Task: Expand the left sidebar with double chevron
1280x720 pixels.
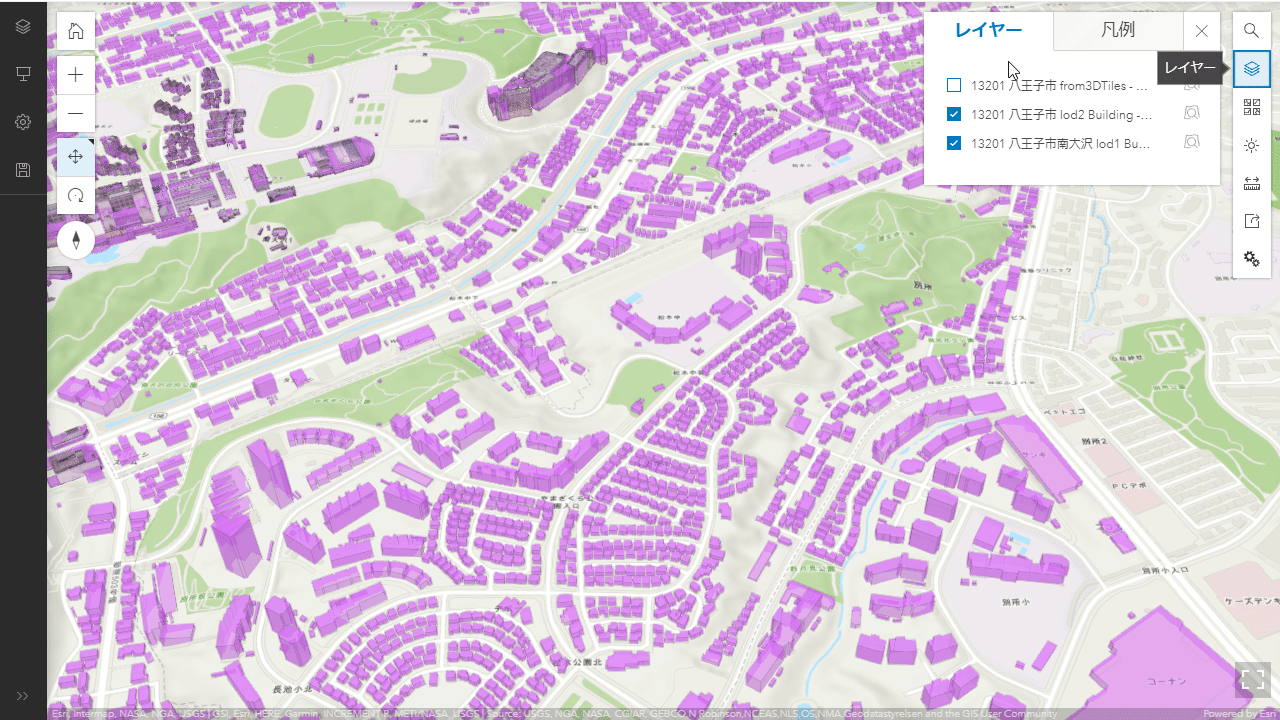Action: click(x=23, y=696)
